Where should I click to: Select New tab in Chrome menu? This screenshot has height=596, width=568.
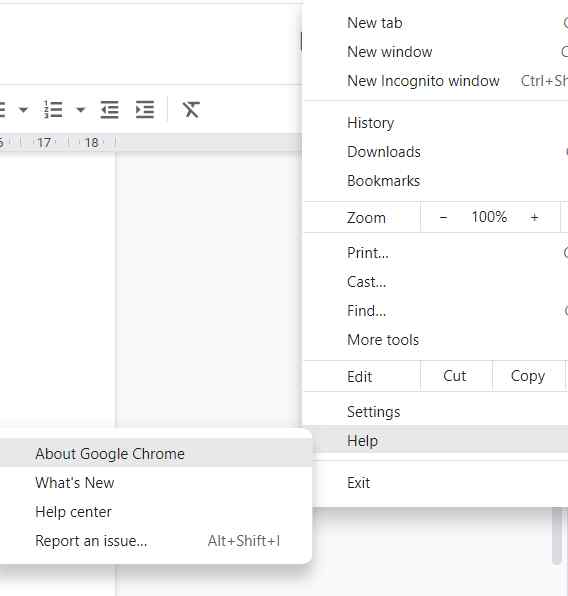tap(436, 23)
